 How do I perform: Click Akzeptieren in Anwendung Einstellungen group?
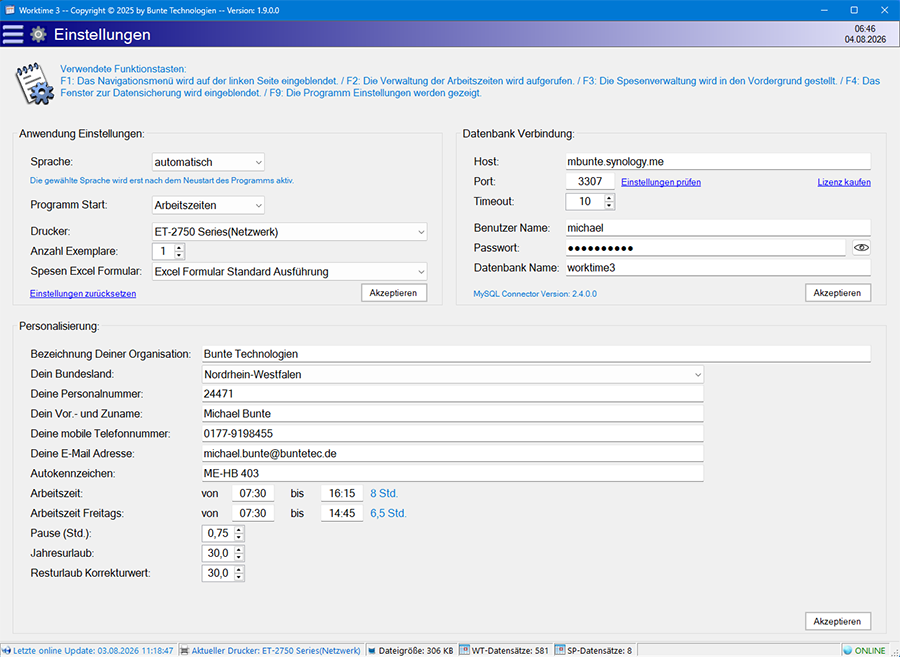point(394,293)
